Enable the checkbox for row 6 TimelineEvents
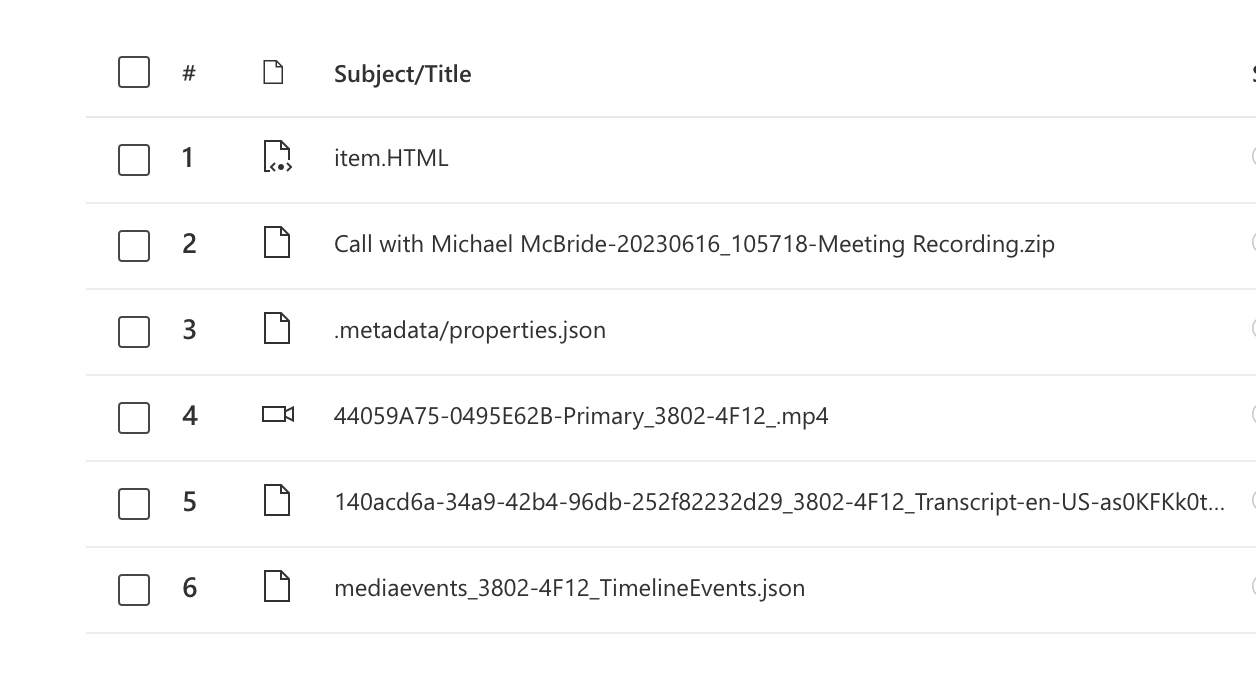 (x=134, y=589)
